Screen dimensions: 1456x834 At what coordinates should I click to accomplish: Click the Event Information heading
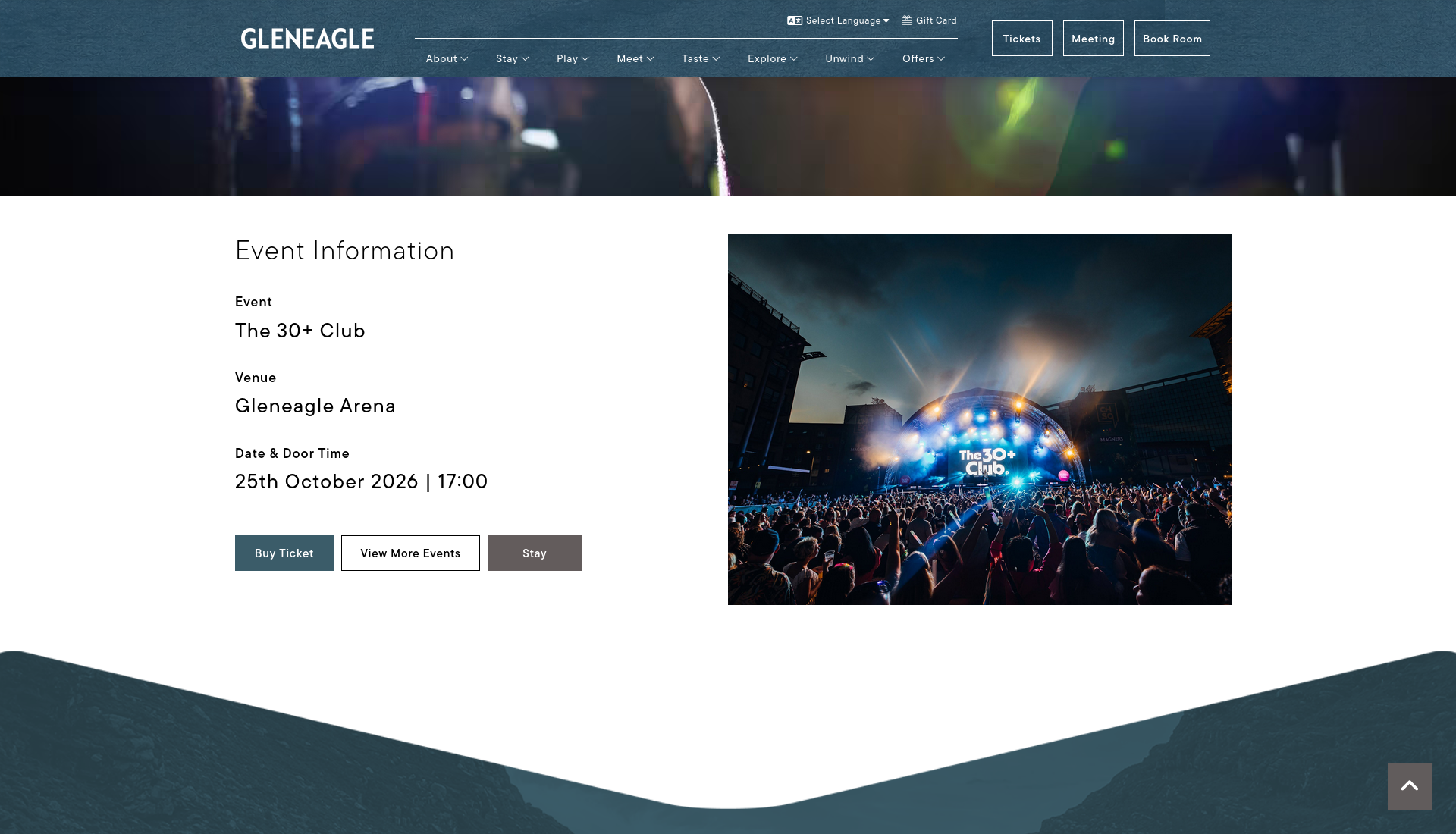pyautogui.click(x=344, y=251)
